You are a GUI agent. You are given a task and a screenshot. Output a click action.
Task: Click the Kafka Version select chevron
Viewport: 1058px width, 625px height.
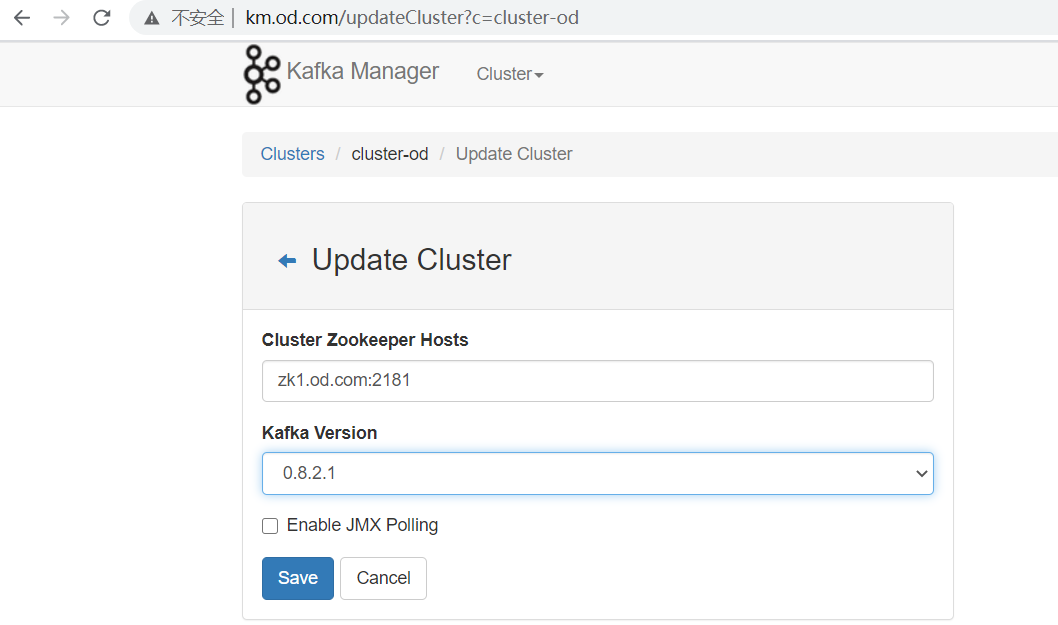921,474
